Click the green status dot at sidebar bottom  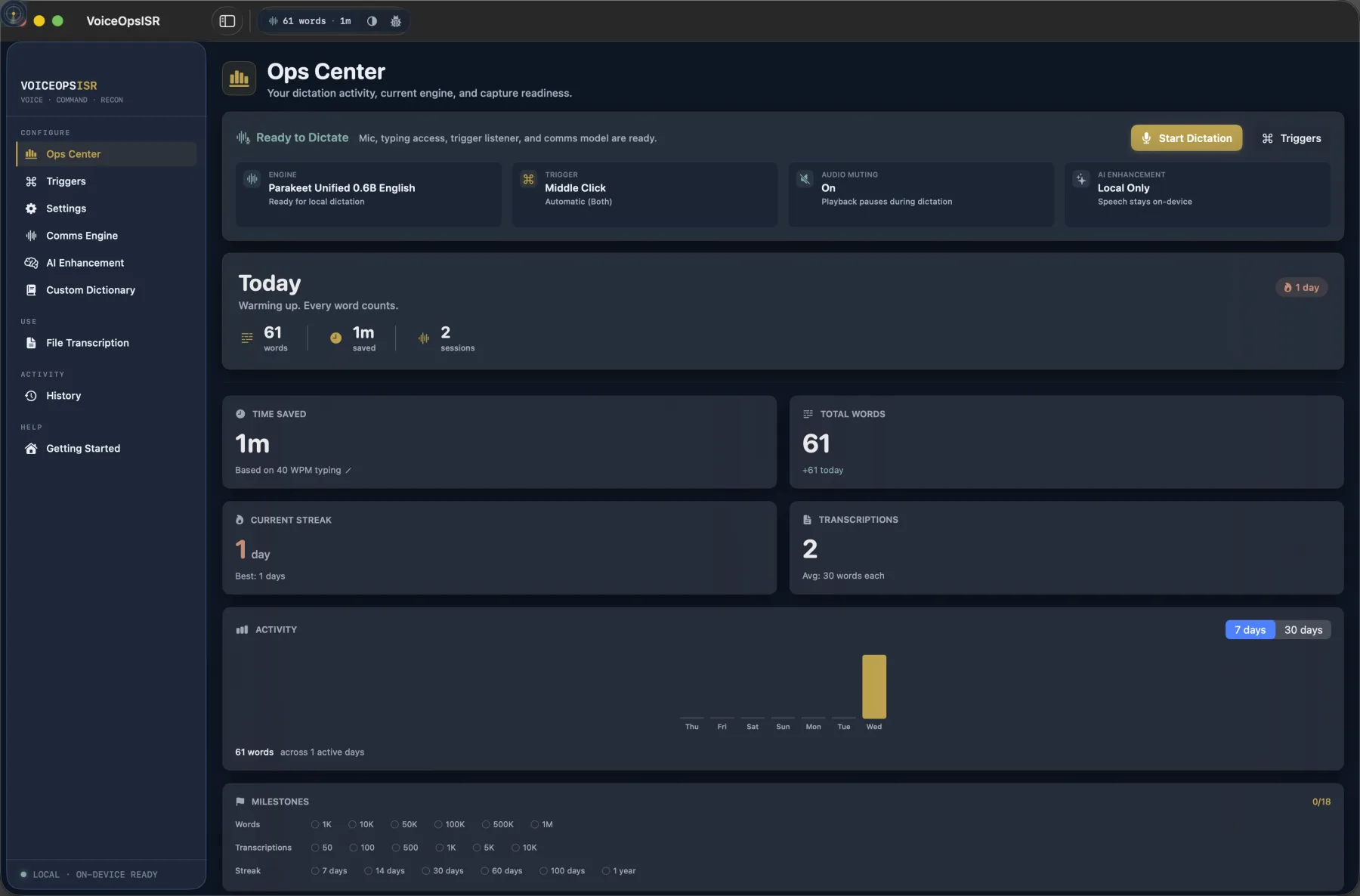coord(23,874)
